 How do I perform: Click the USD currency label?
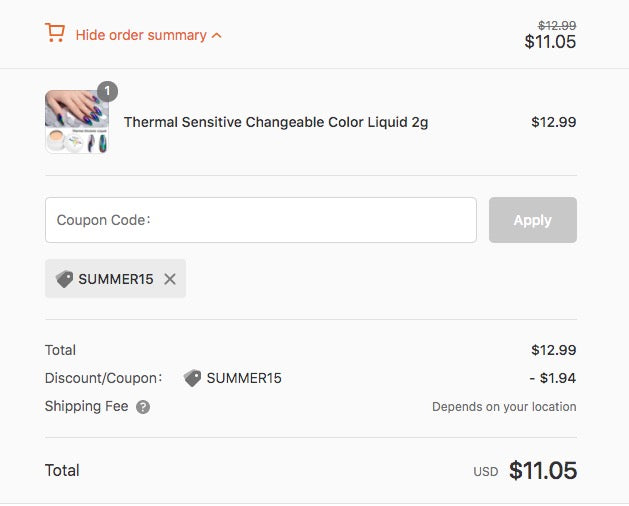tap(486, 471)
